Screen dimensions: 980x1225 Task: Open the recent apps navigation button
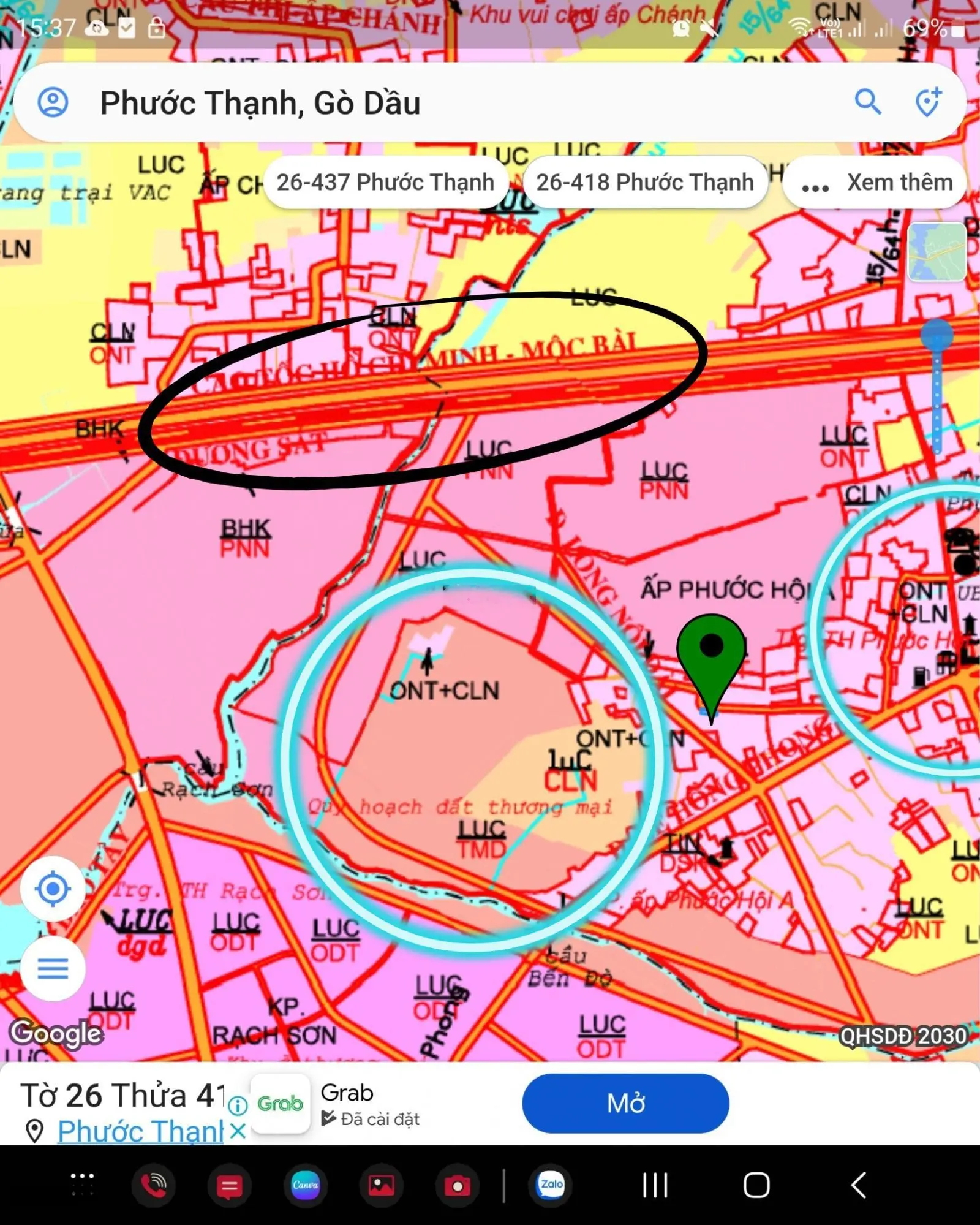pyautogui.click(x=655, y=1185)
